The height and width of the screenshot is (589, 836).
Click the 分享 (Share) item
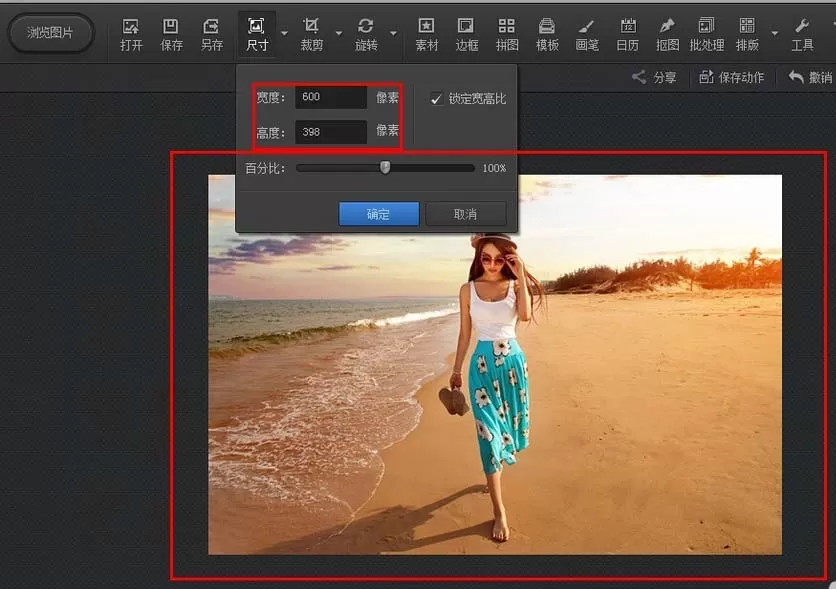[x=654, y=77]
